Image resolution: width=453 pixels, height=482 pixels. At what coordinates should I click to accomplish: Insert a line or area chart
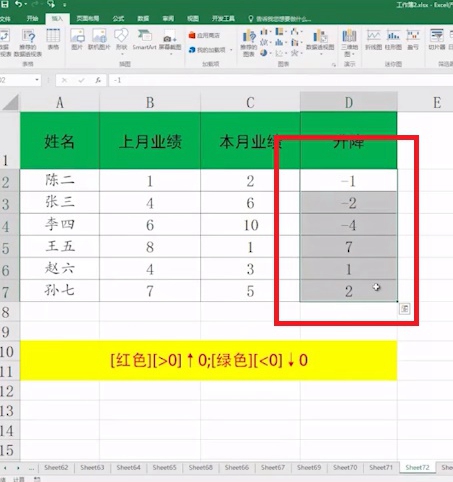(265, 42)
